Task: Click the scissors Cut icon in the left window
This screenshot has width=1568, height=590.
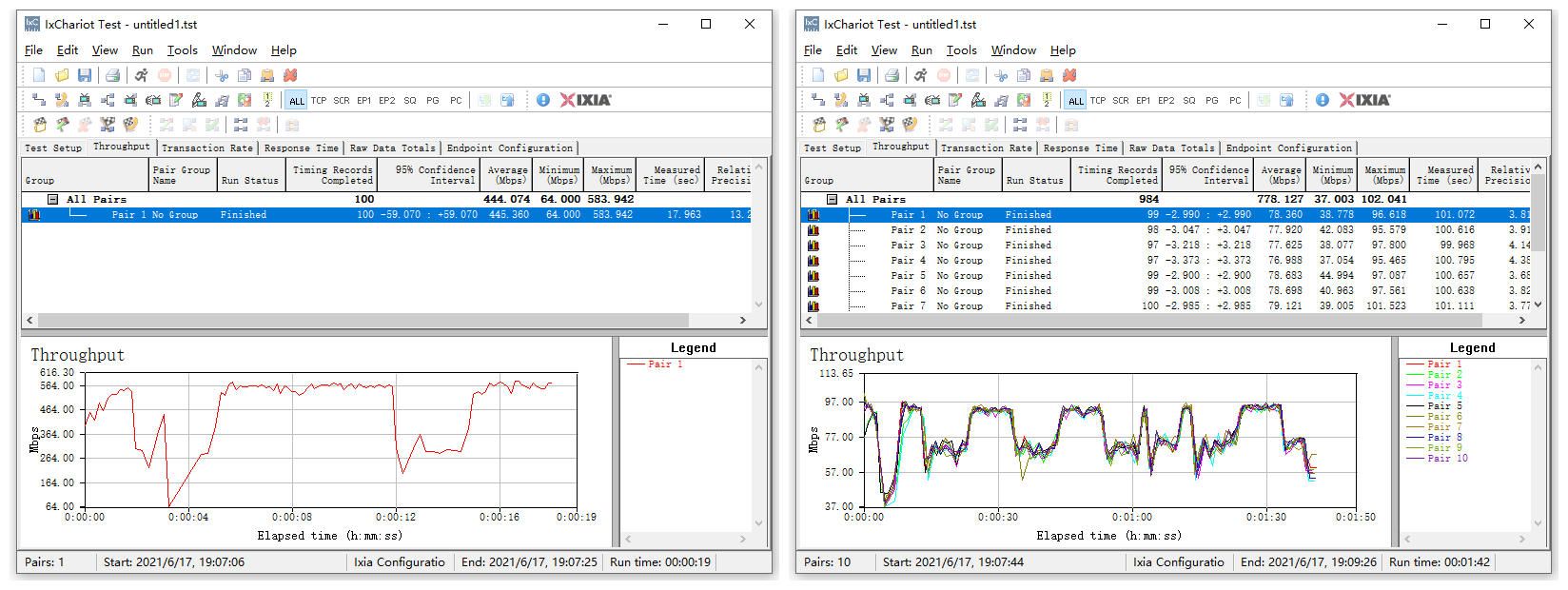Action: tap(222, 75)
